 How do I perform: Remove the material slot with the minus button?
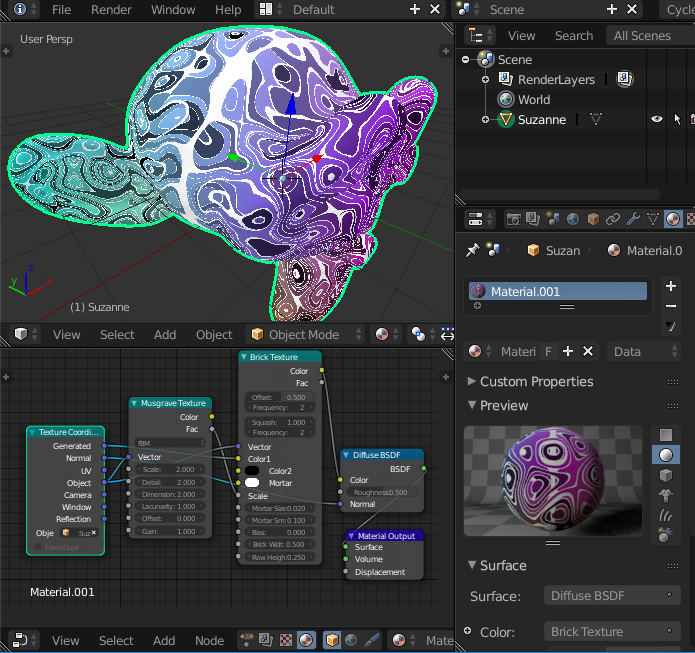[x=671, y=306]
